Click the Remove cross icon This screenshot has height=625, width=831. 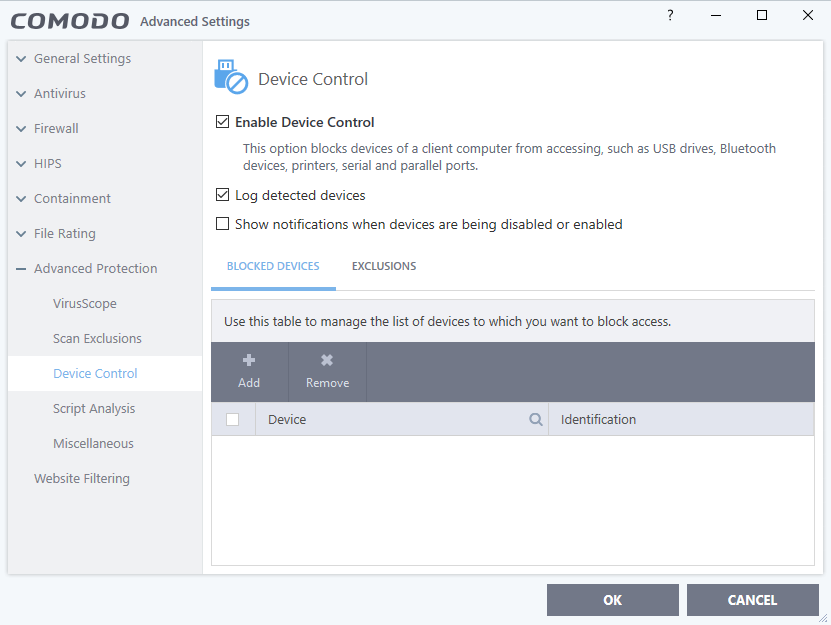coord(327,360)
